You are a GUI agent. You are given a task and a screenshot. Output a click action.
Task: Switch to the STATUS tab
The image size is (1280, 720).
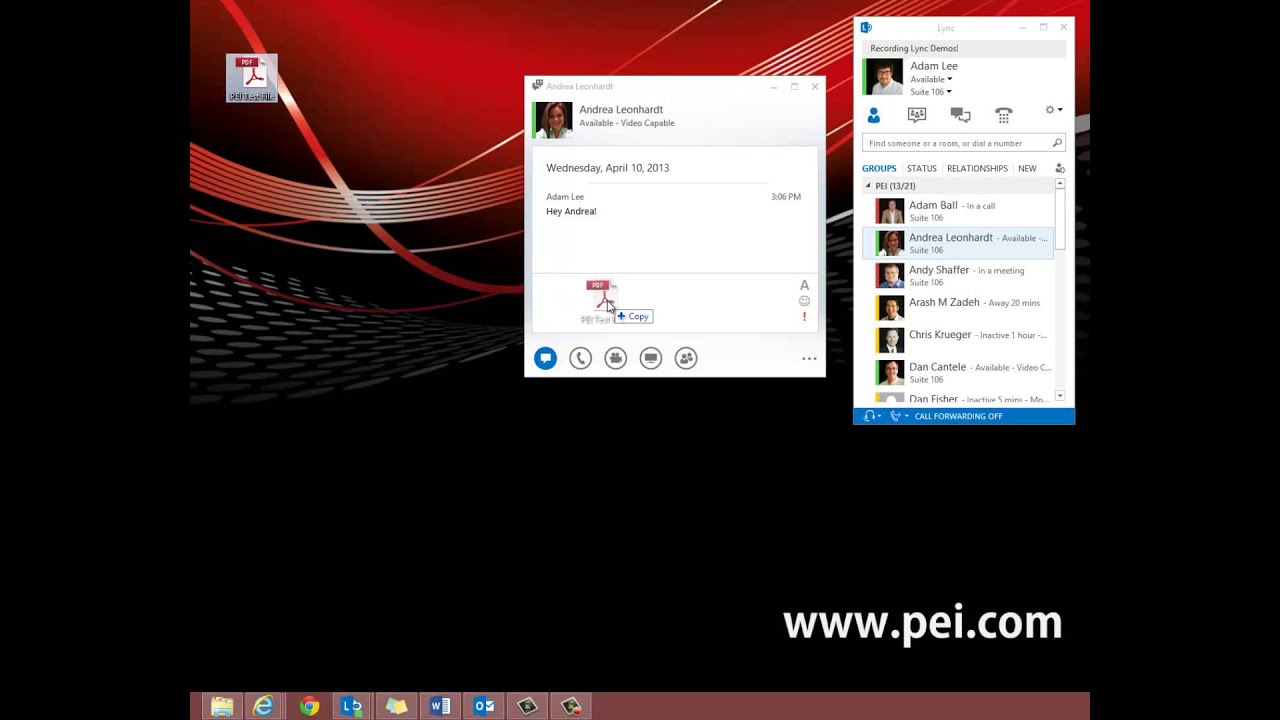pyautogui.click(x=921, y=169)
